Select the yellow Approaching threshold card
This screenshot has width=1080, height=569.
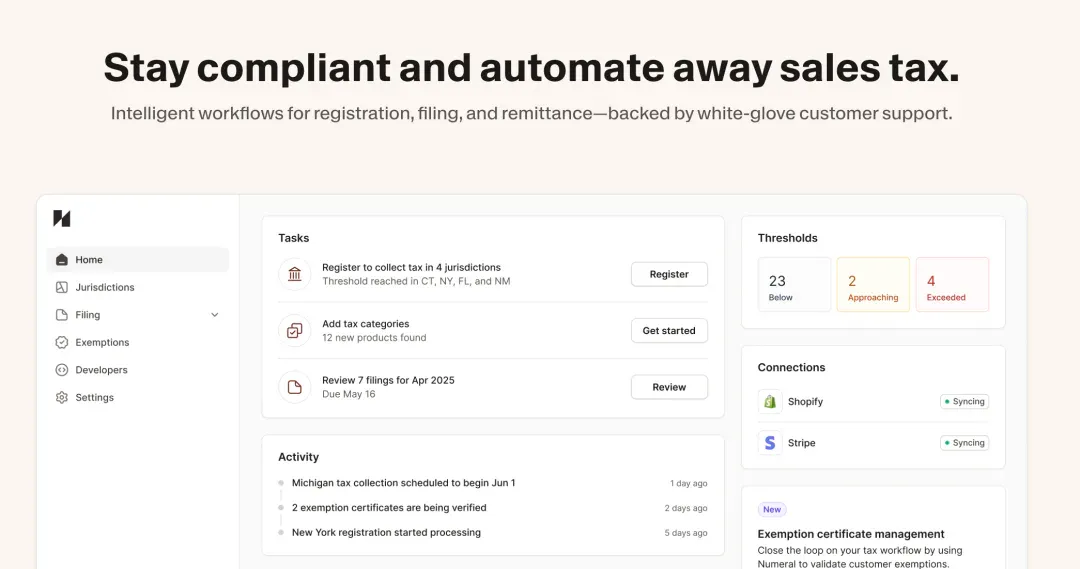(873, 284)
